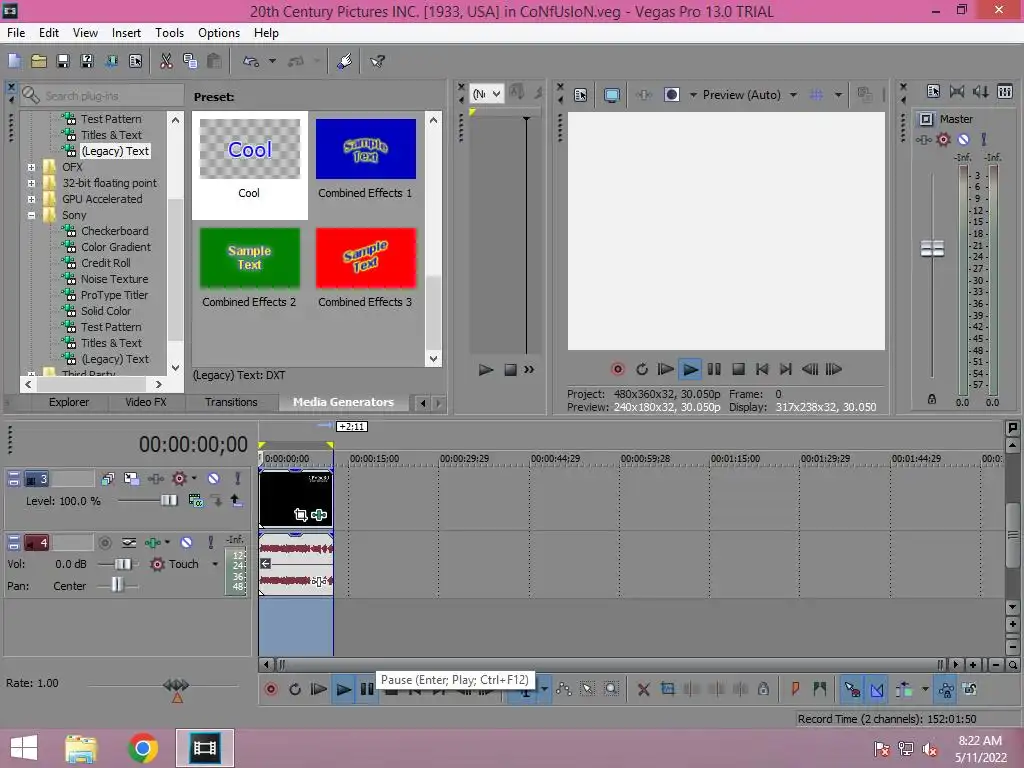Open the Tools menu
The width and height of the screenshot is (1024, 768).
pyautogui.click(x=169, y=33)
